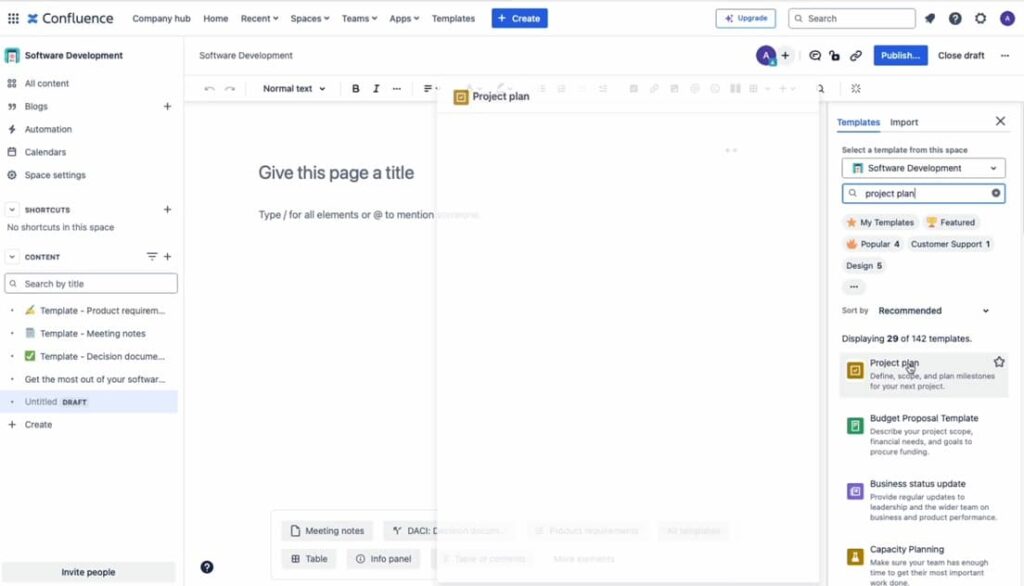Click the Confluence logo
Screen dimensions: 1024x586
pyautogui.click(x=70, y=18)
